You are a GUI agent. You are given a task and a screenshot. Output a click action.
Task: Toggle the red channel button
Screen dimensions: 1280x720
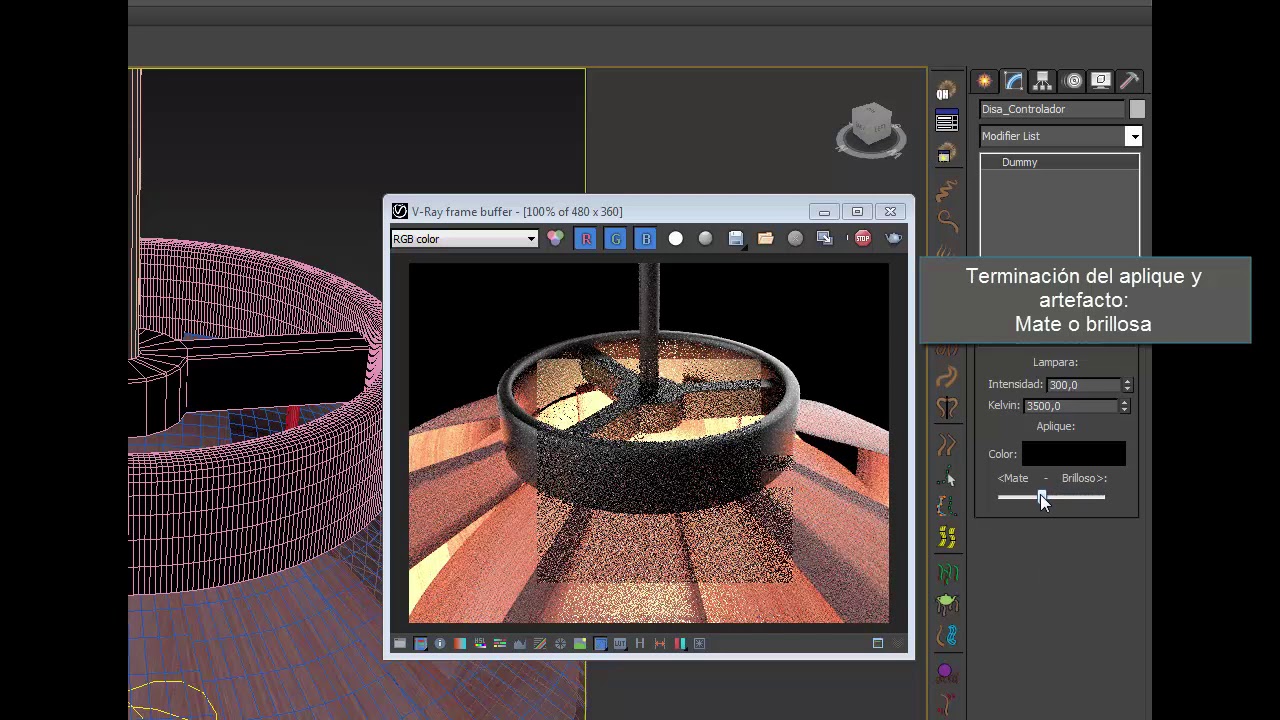coord(586,239)
